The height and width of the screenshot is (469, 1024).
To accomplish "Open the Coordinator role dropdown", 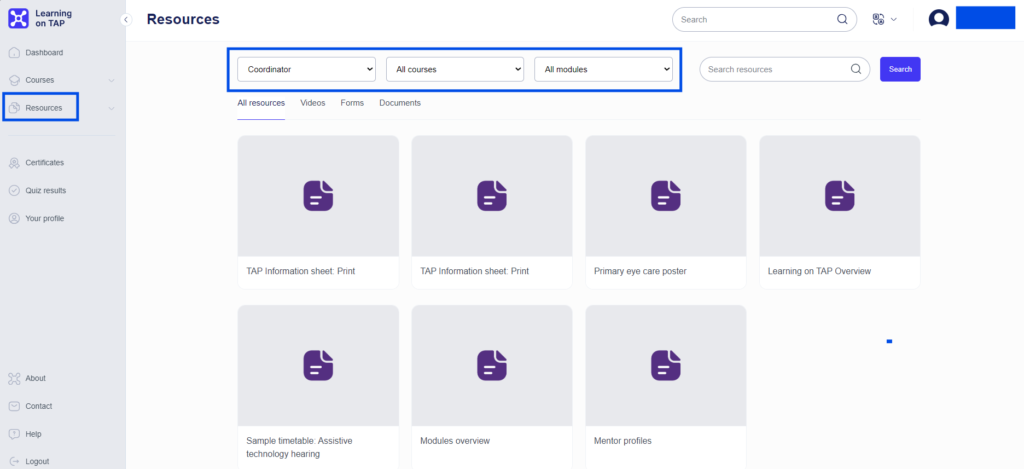I will pyautogui.click(x=306, y=69).
